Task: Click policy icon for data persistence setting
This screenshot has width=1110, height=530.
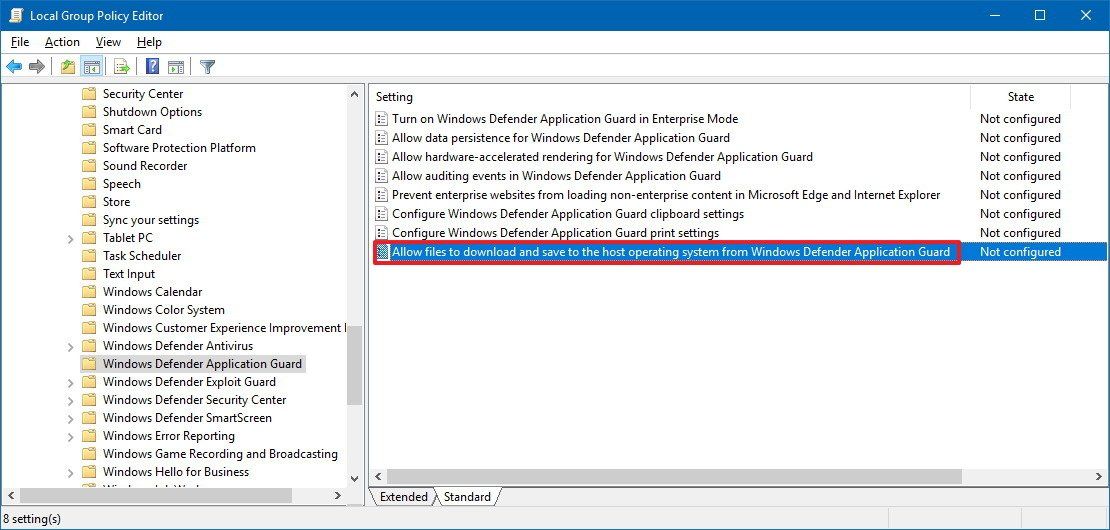Action: tap(382, 138)
